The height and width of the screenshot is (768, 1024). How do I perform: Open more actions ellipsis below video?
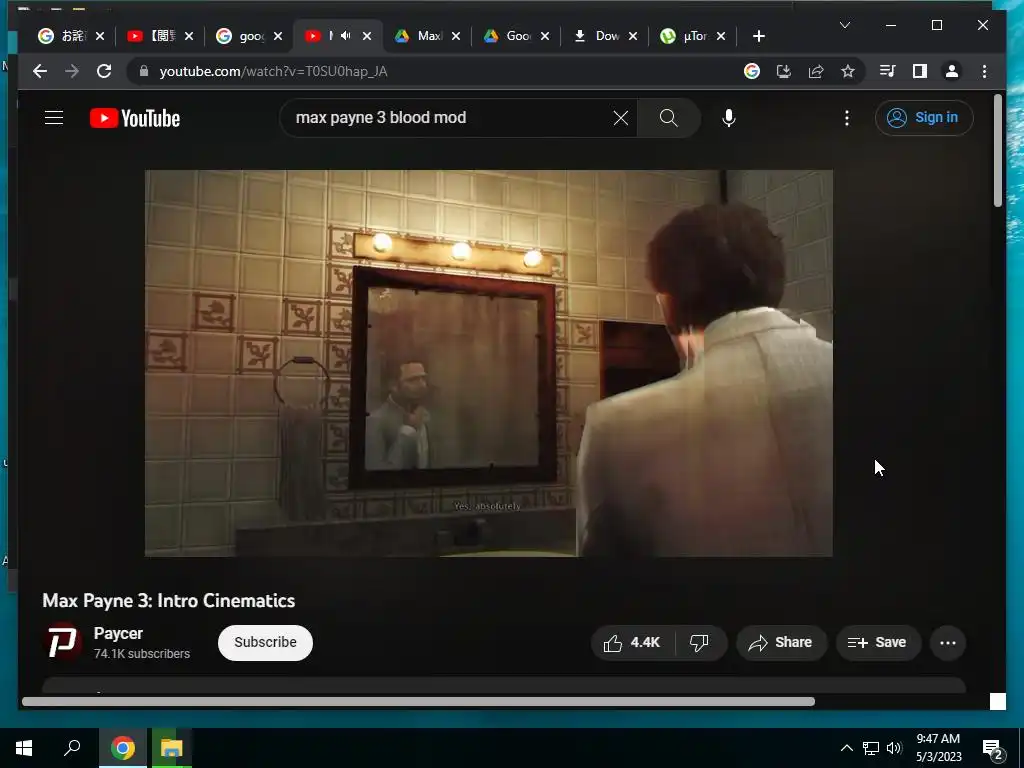click(948, 643)
